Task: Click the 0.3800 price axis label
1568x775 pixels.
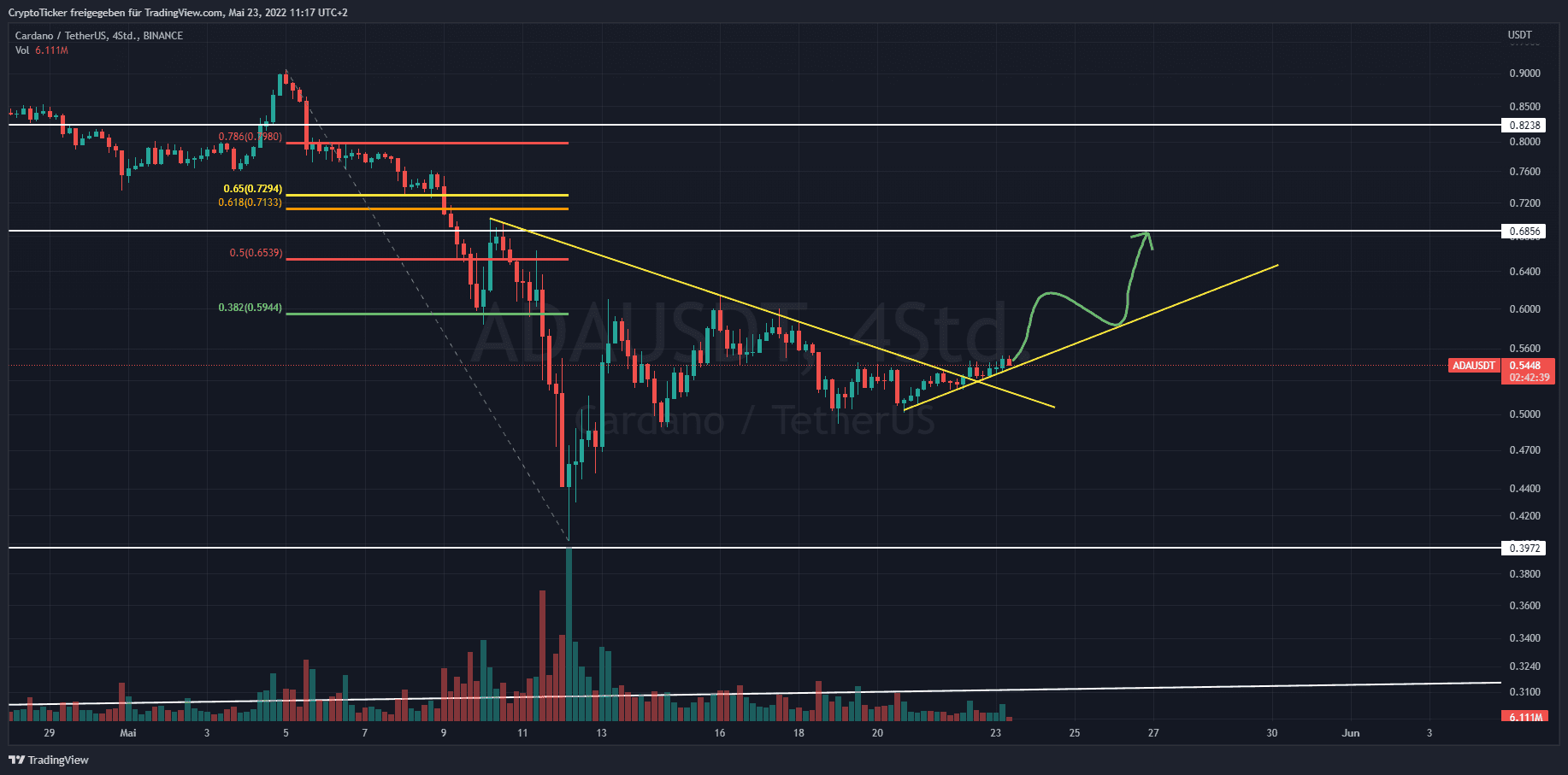Action: (1524, 574)
